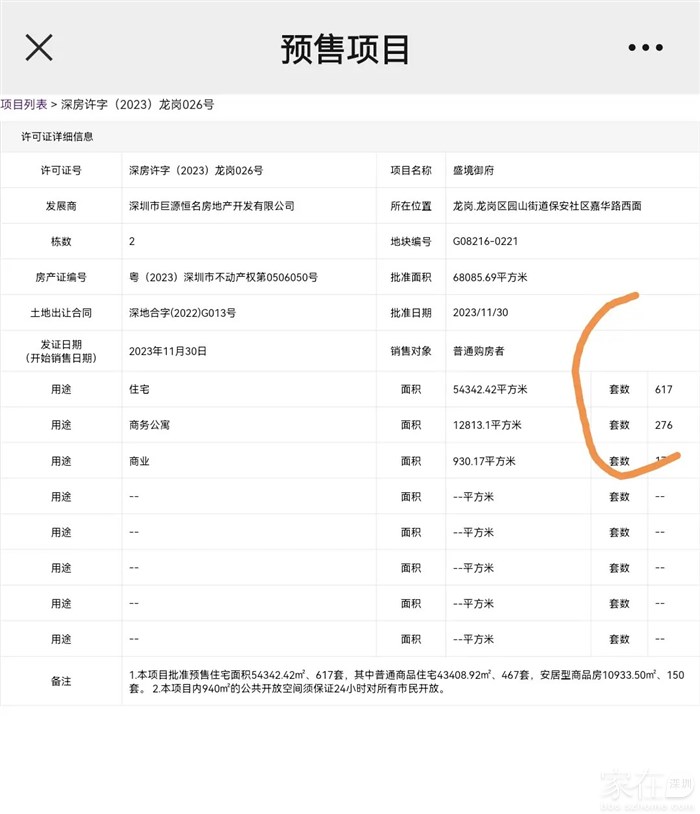Click residential area value 54342.42平方米
700x814 pixels.
[490, 390]
